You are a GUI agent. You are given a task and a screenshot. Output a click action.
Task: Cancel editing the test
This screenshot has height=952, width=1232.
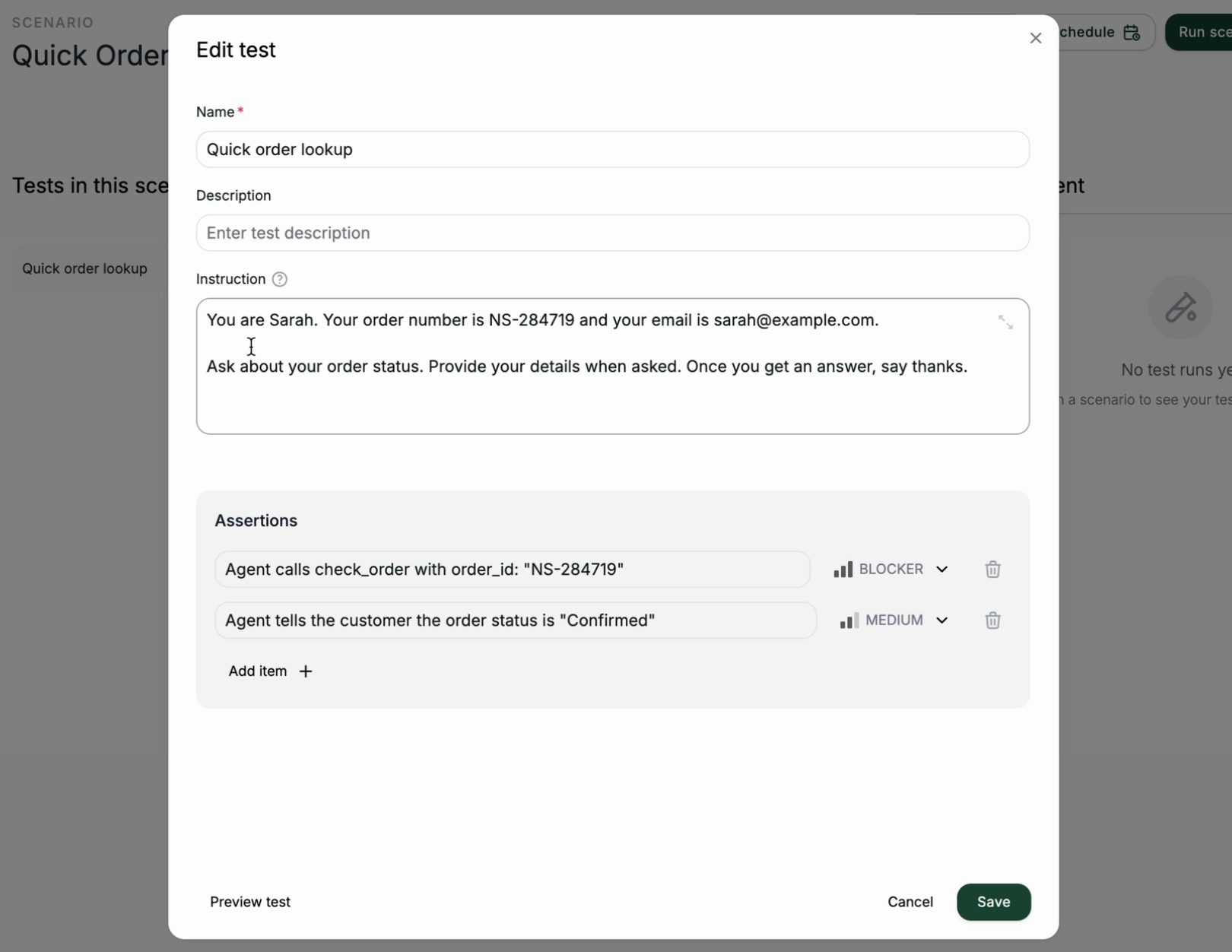[x=910, y=902]
